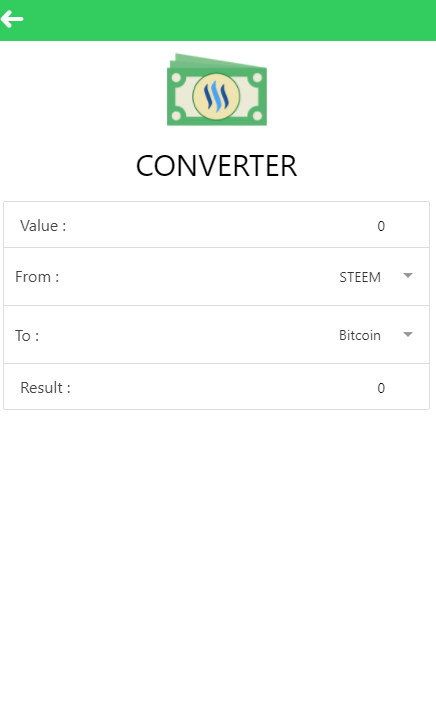Click the 'Result :' label
This screenshot has width=436, height=713.
point(45,388)
